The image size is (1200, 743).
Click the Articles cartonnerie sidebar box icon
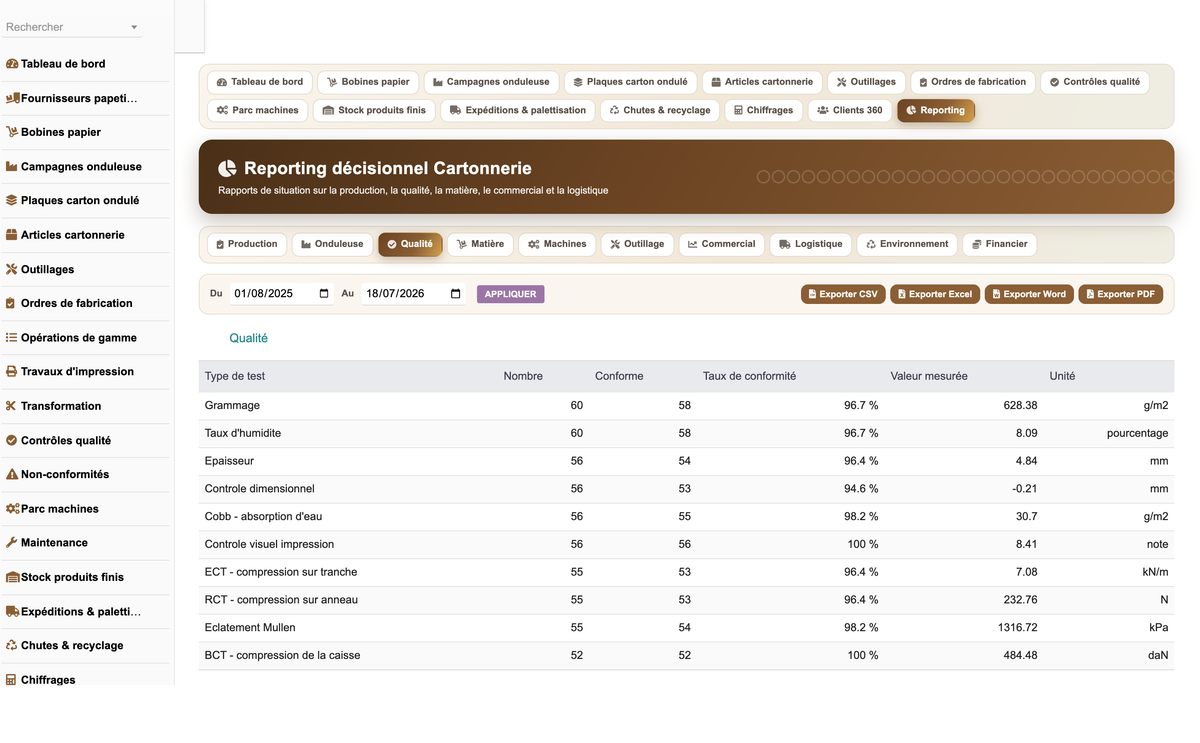coord(12,235)
